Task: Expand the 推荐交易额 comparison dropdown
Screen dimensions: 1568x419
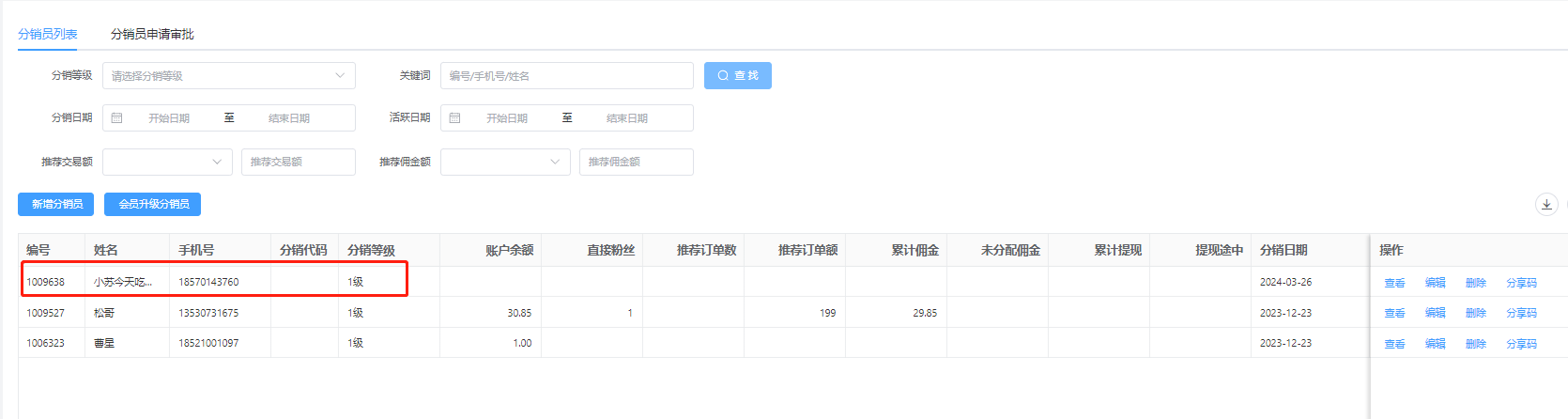Action: (167, 162)
